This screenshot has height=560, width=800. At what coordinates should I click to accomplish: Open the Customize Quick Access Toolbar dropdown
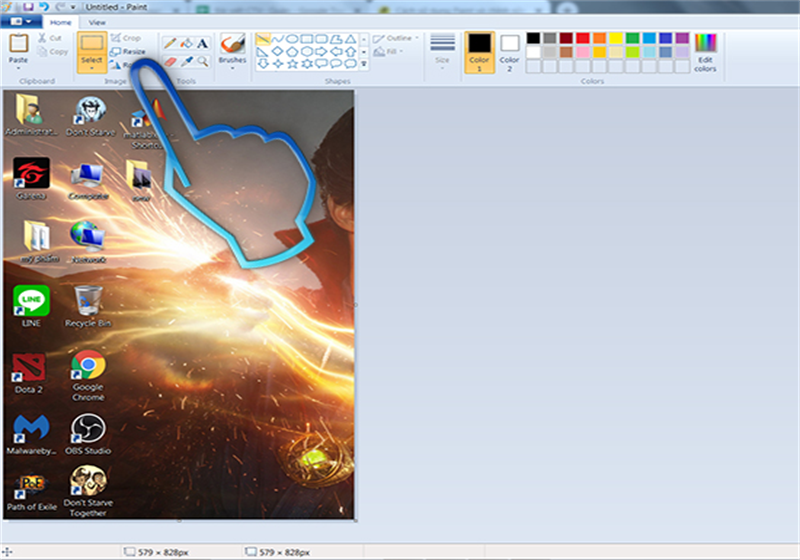click(73, 7)
